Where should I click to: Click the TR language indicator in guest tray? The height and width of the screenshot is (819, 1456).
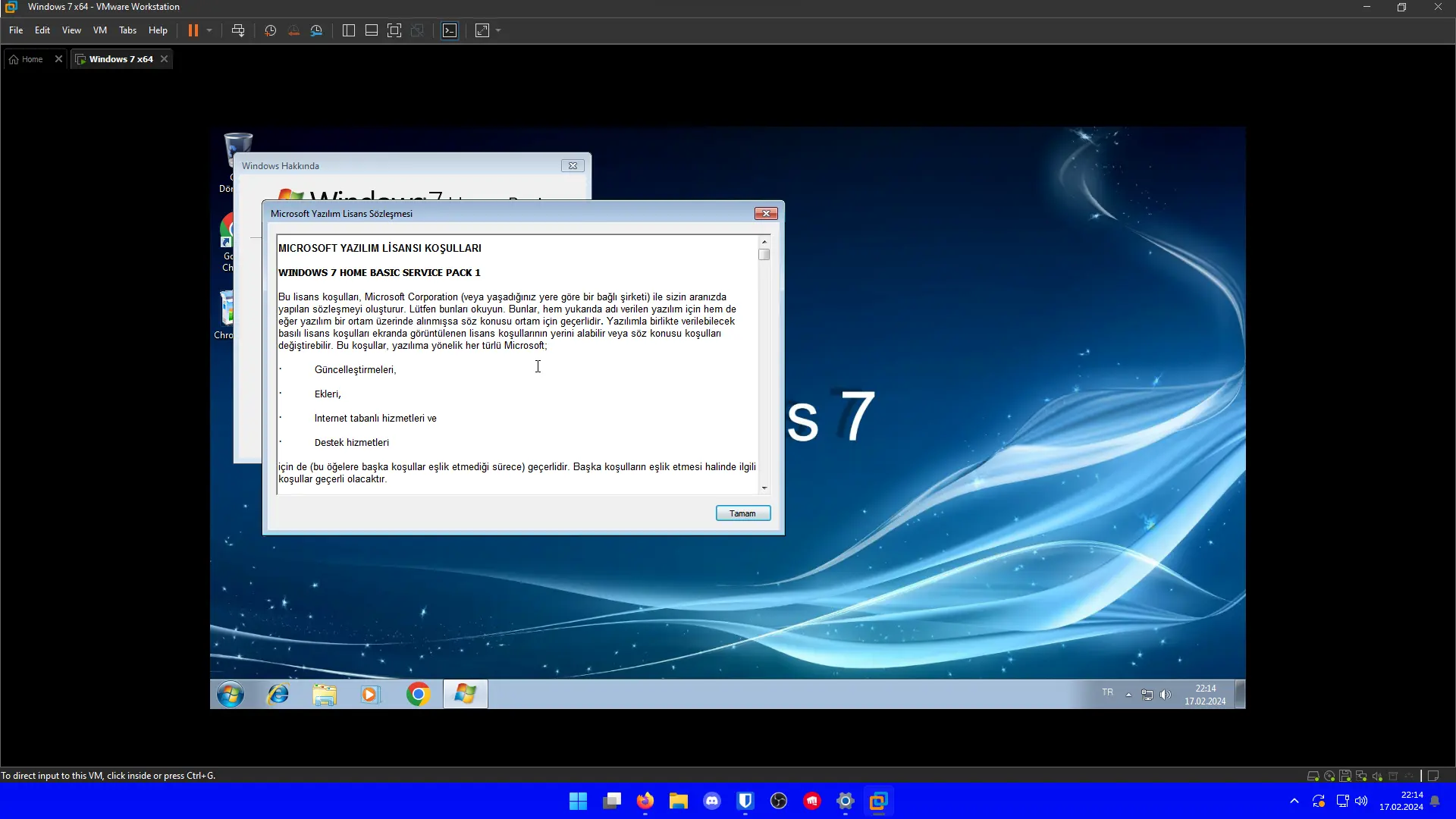(x=1108, y=693)
